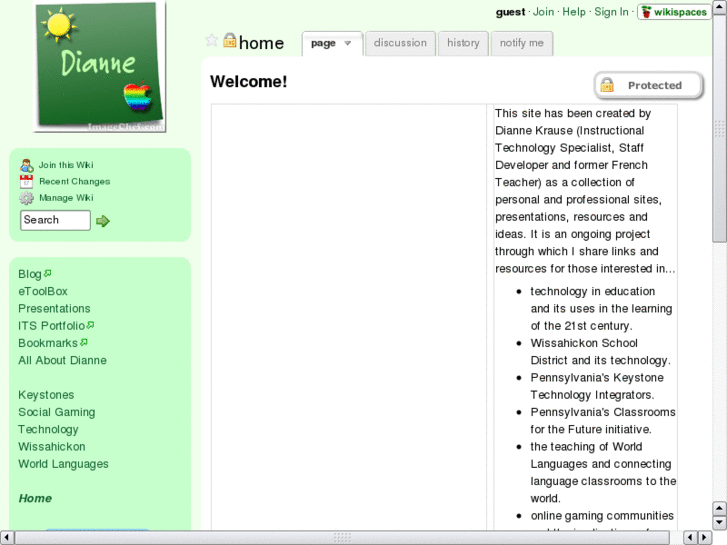Click the Protected button

[649, 85]
